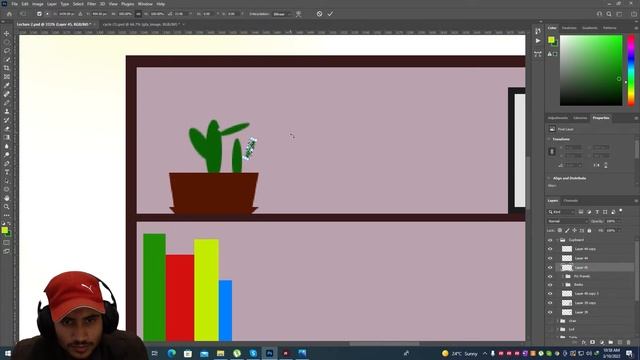Image resolution: width=640 pixels, height=360 pixels.
Task: Click the new adjustment layer icon
Action: pyautogui.click(x=602, y=342)
